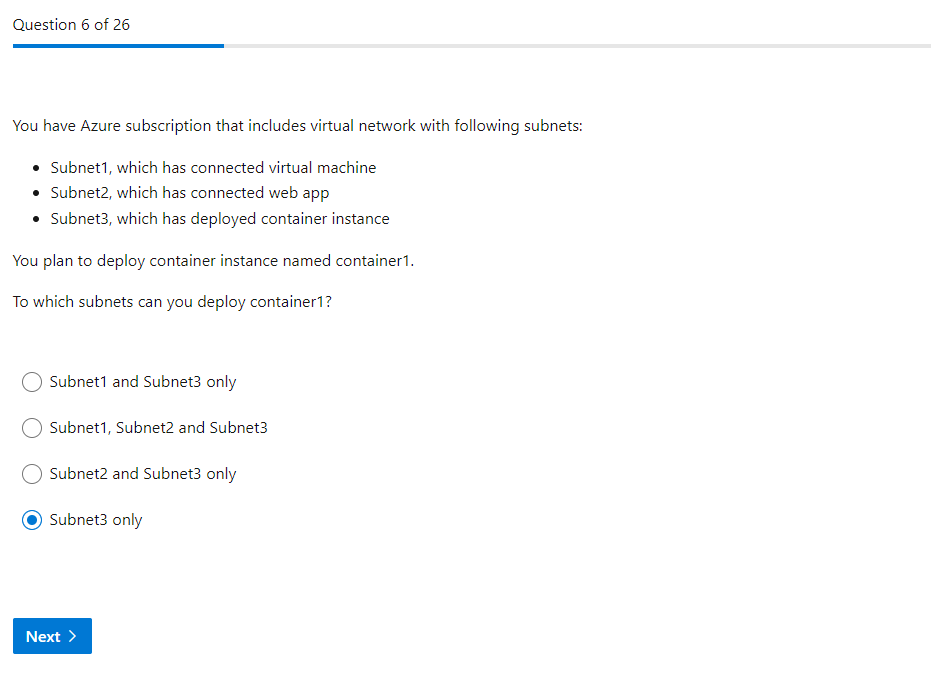
Task: Click the "You plan to deploy container instance" line
Action: tap(213, 261)
